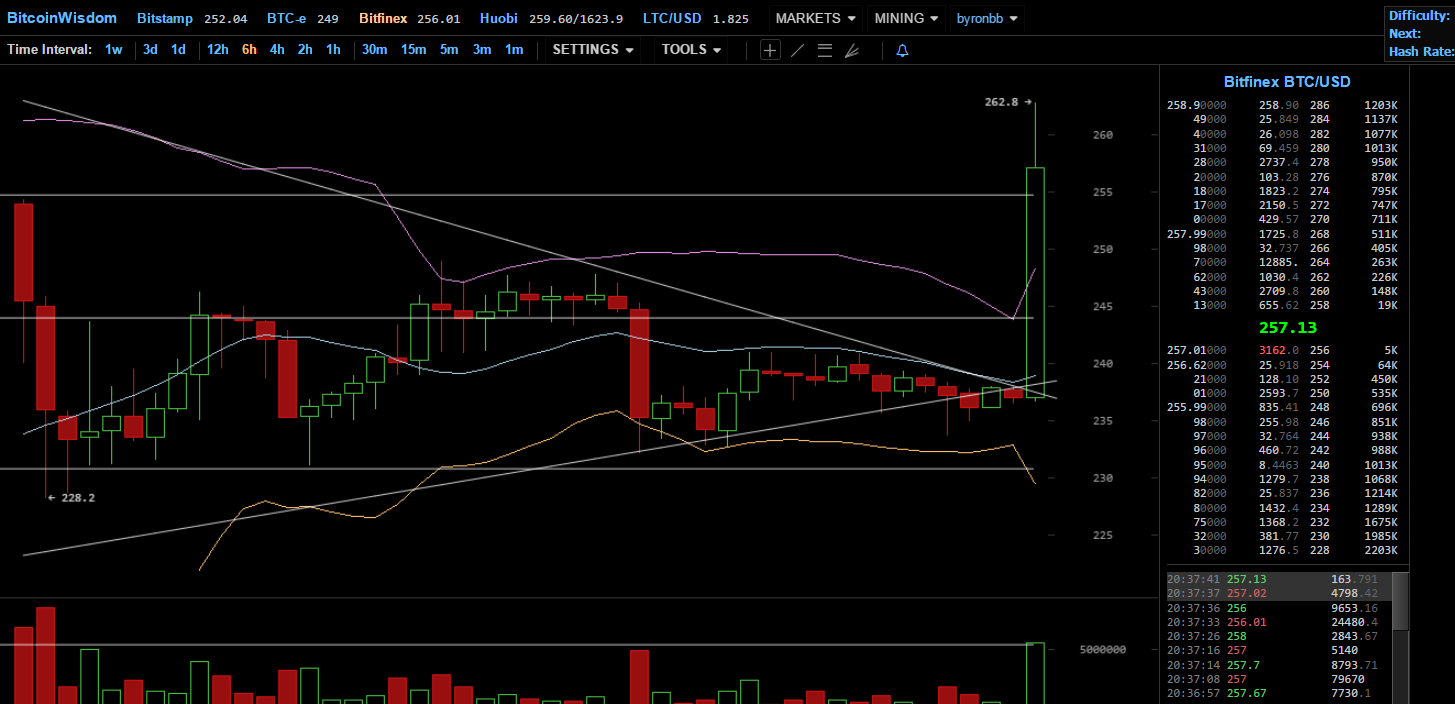Click the bid order amount 3162.0
The image size is (1455, 704).
pos(1279,350)
